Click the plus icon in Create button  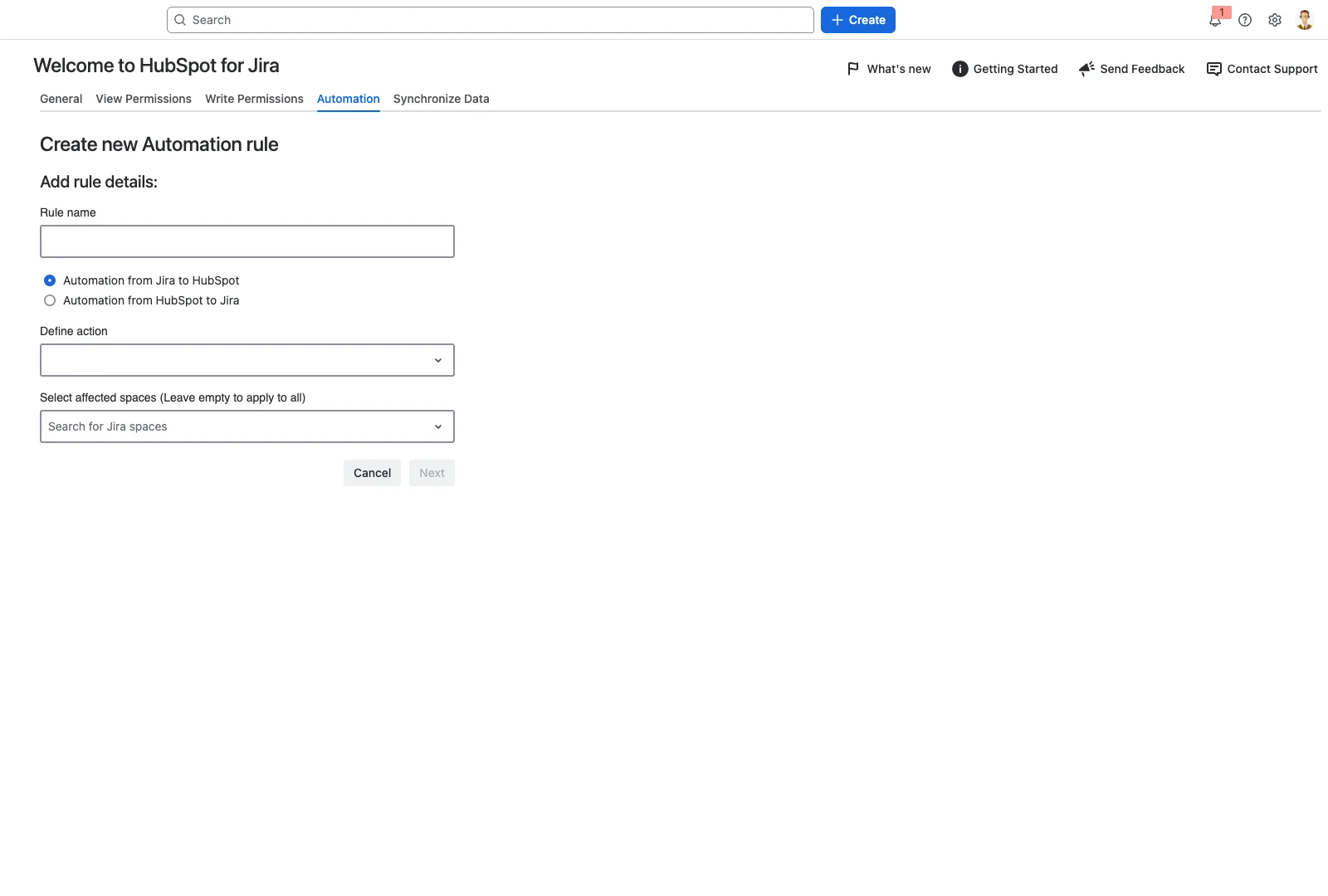(837, 20)
